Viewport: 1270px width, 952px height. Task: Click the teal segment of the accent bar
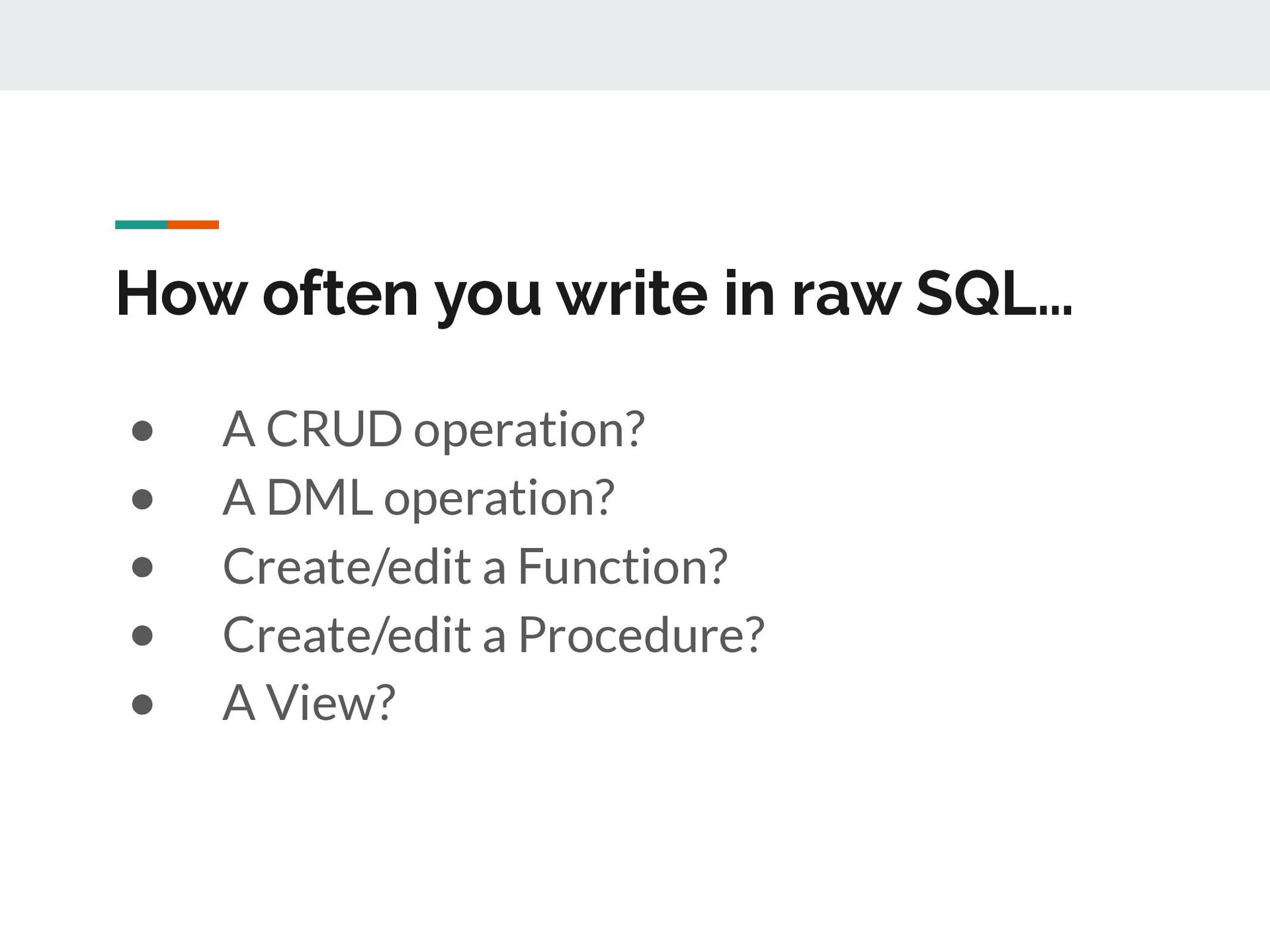pyautogui.click(x=141, y=225)
